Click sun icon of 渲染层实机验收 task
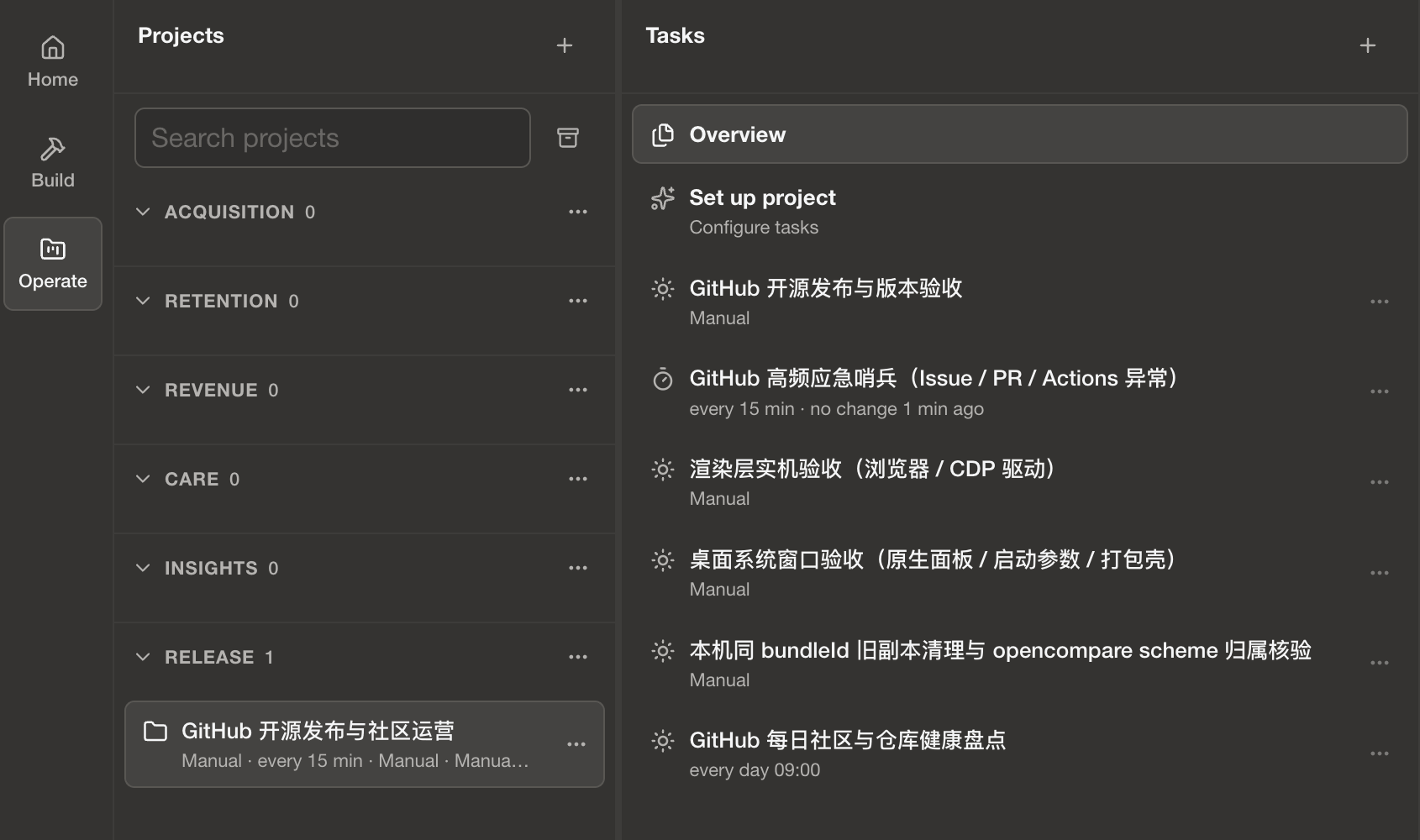 (x=663, y=470)
